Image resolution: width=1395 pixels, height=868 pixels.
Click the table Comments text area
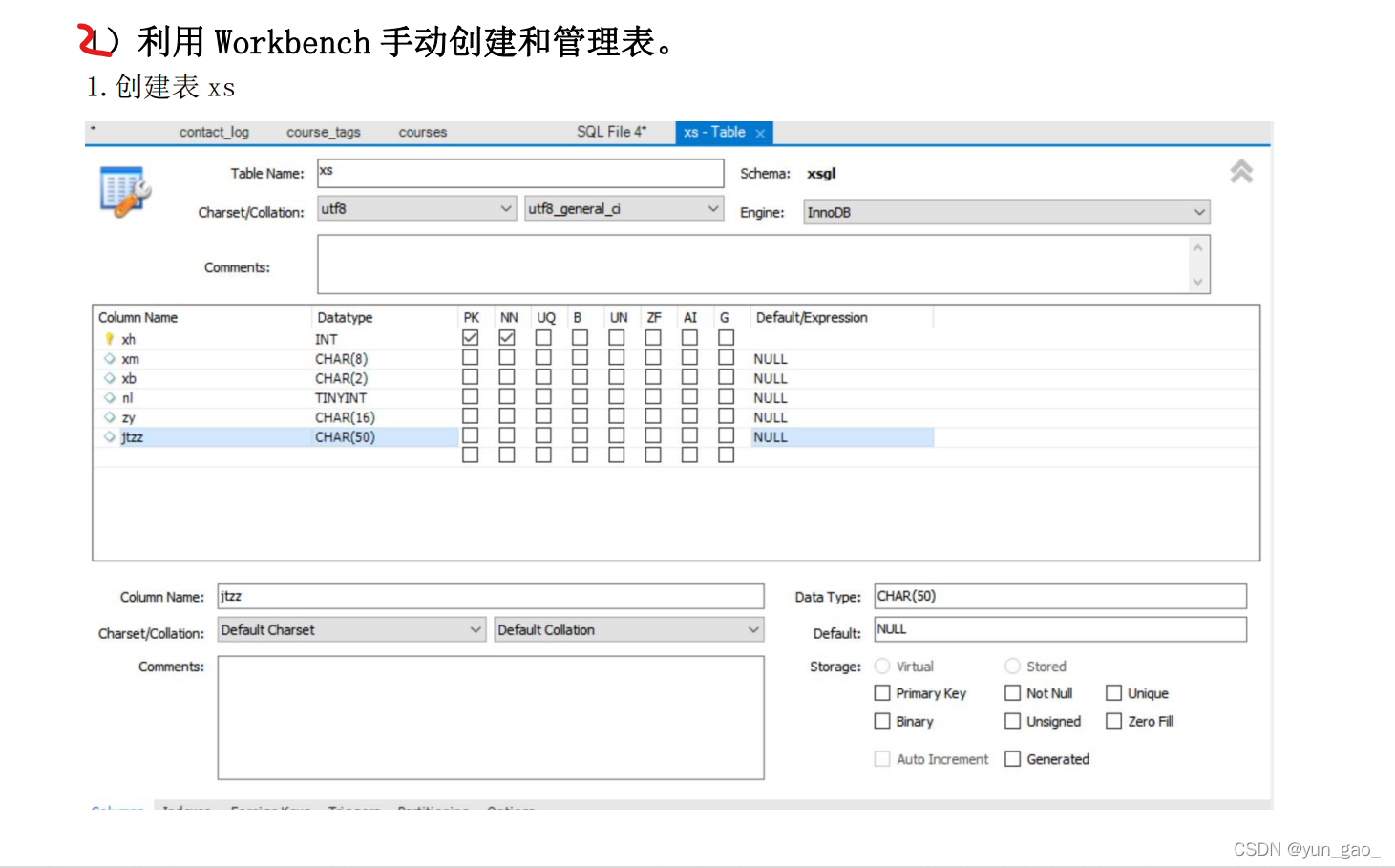(754, 265)
